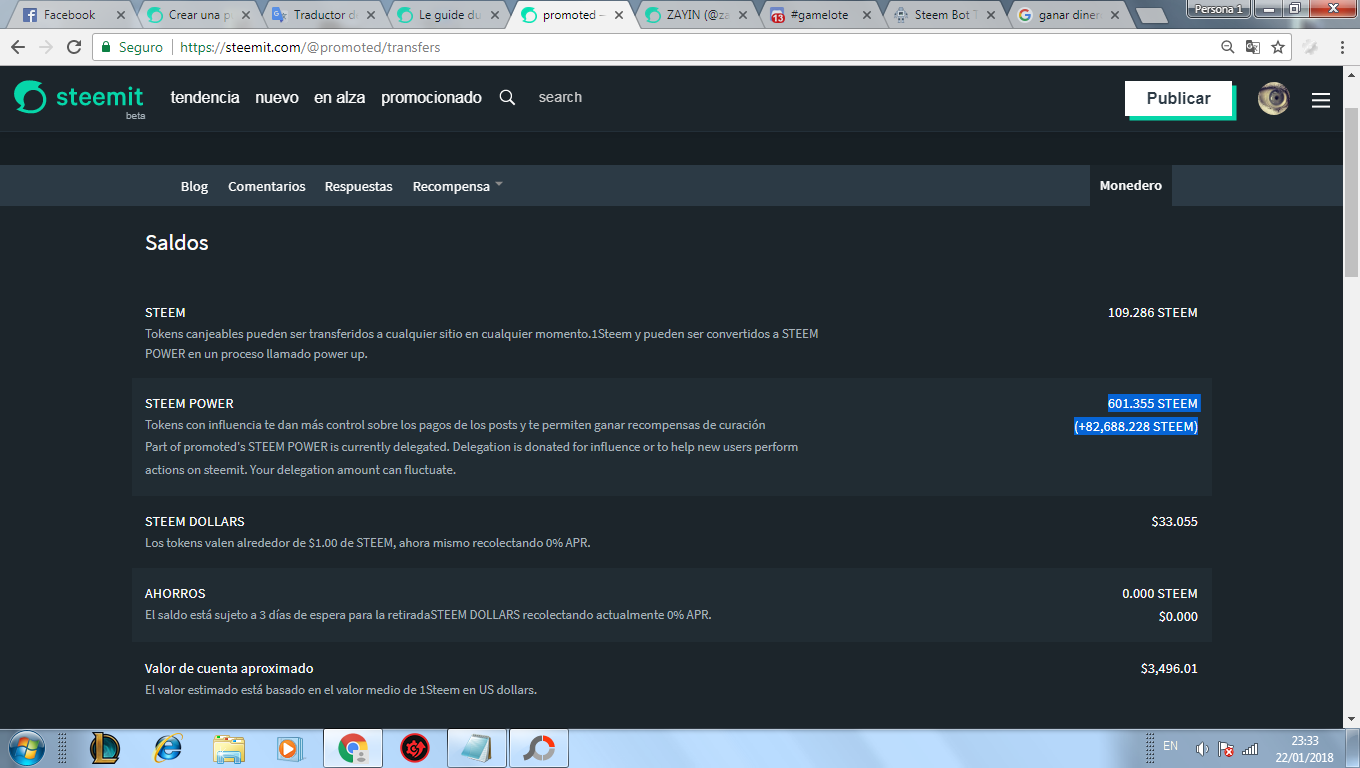1360x768 pixels.
Task: Click the scrollbar down arrow
Action: click(x=1351, y=720)
